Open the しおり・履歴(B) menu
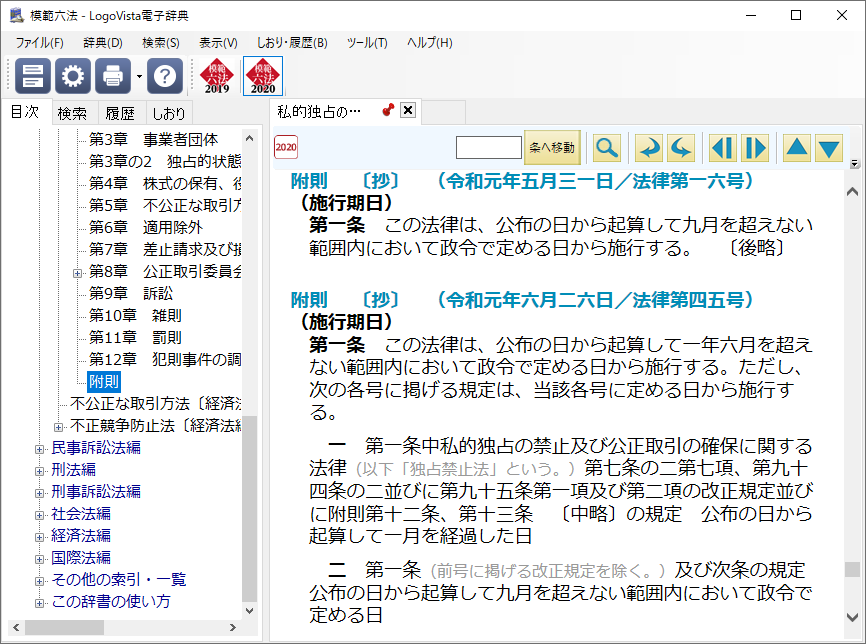 pos(292,43)
